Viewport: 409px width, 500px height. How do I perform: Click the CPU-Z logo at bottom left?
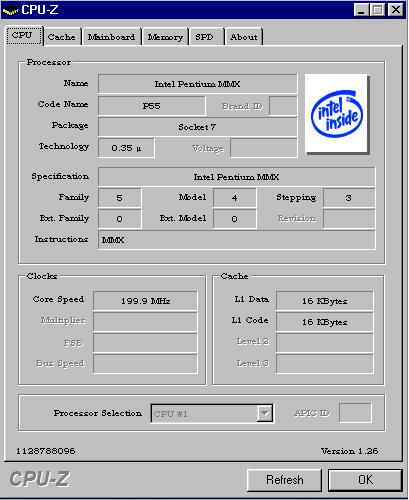point(39,480)
